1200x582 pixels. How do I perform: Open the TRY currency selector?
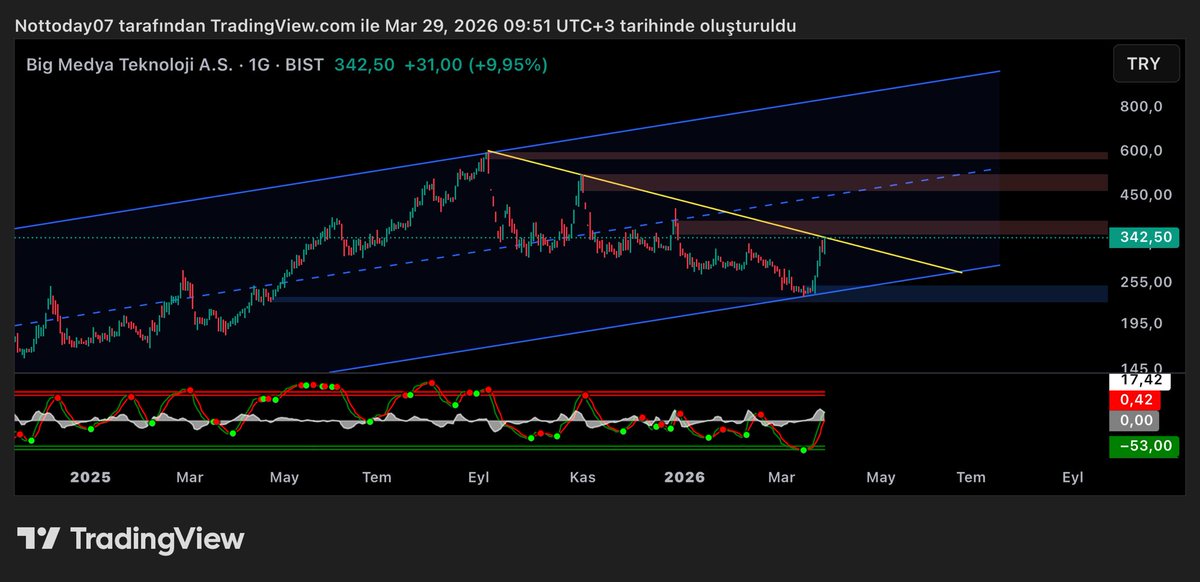click(x=1145, y=63)
